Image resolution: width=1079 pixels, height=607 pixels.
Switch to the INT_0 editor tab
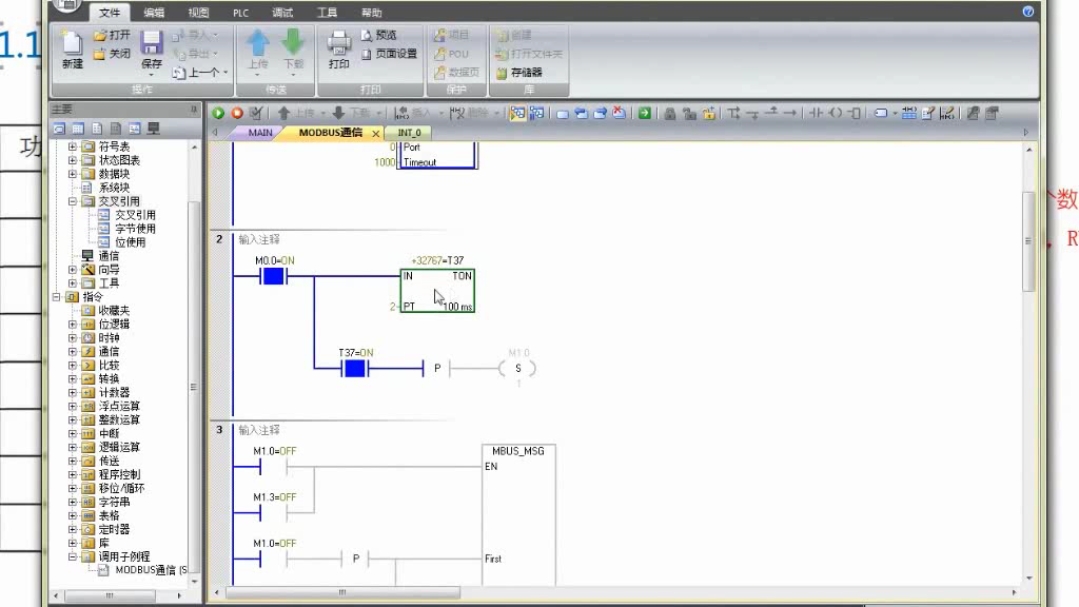tap(409, 133)
